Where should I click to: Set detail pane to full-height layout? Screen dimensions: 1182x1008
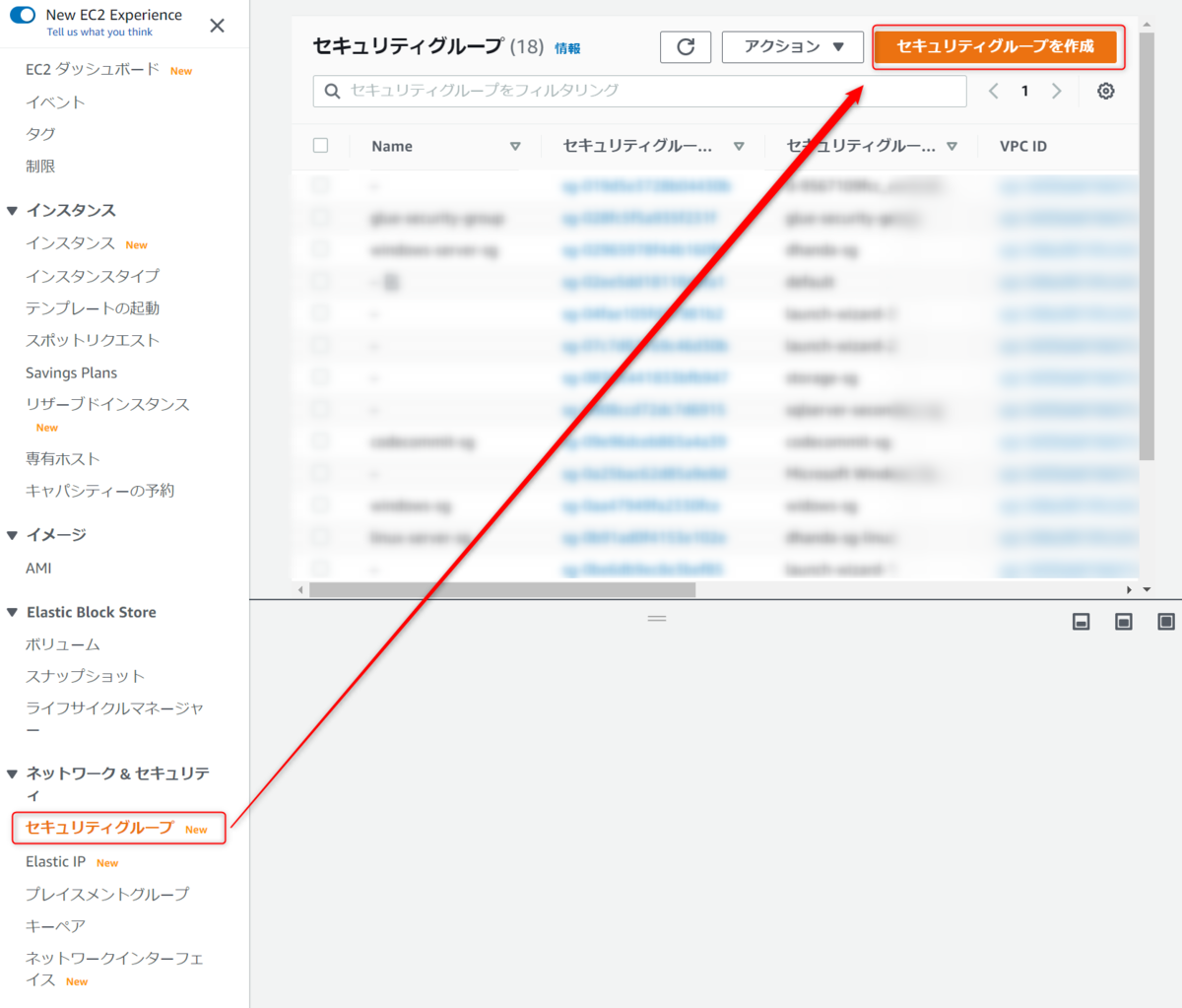click(1166, 622)
